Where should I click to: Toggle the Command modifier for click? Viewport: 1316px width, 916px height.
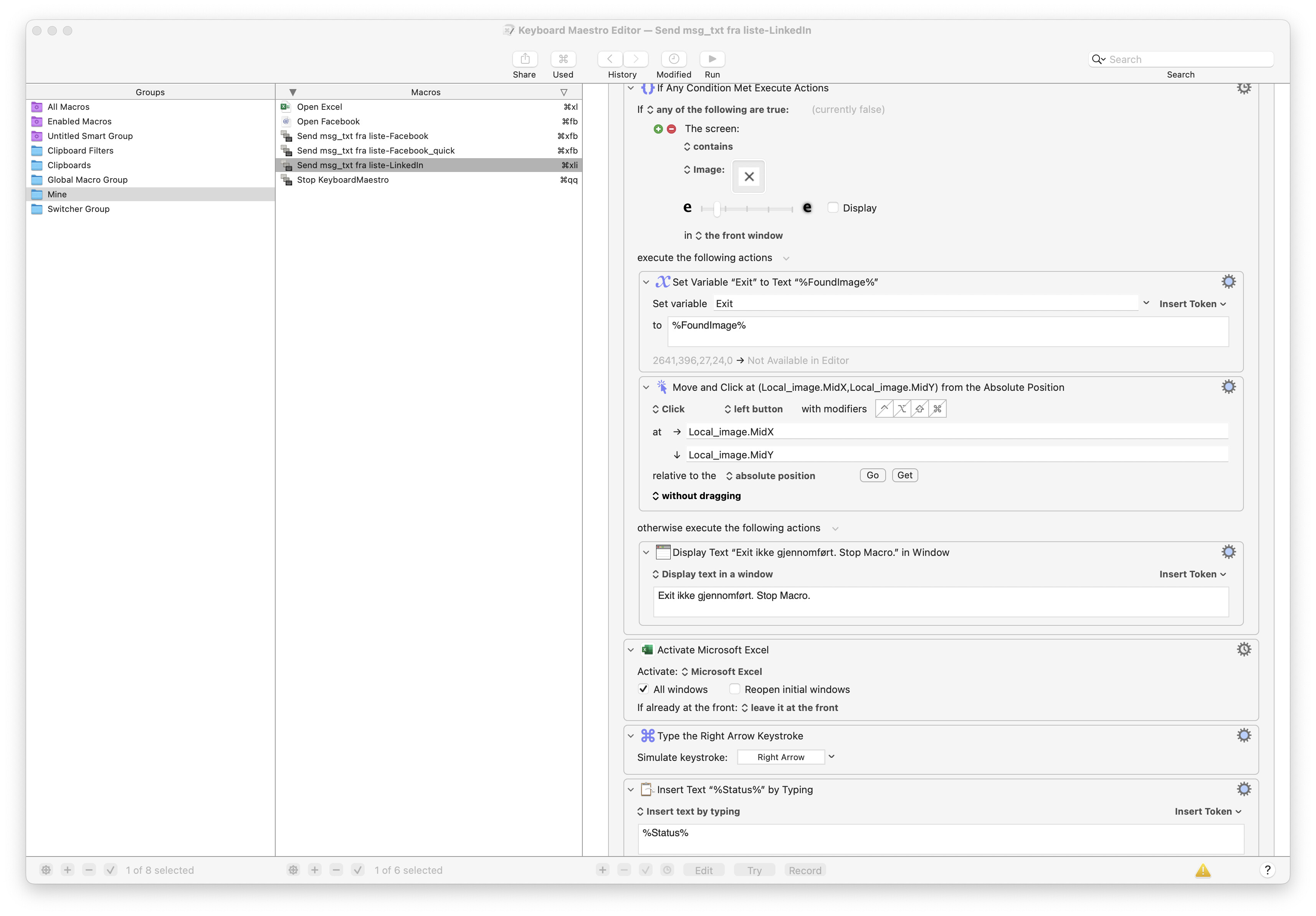(937, 409)
